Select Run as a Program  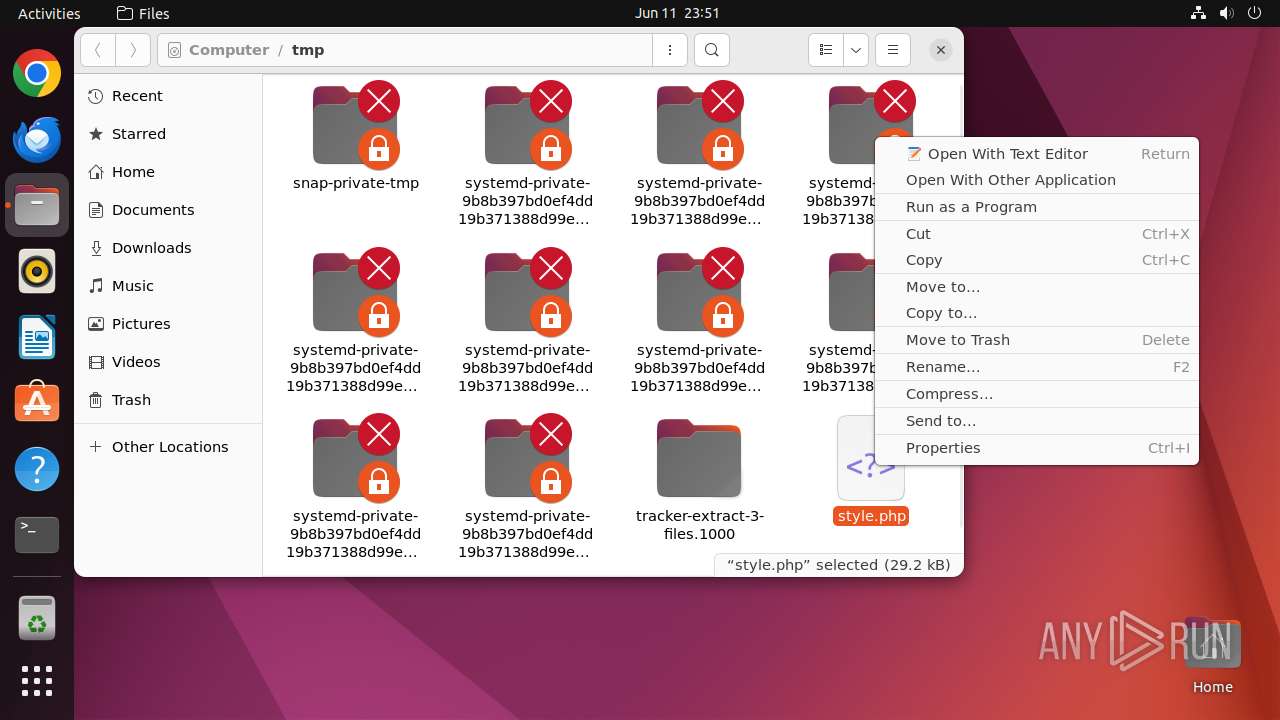(x=1037, y=207)
